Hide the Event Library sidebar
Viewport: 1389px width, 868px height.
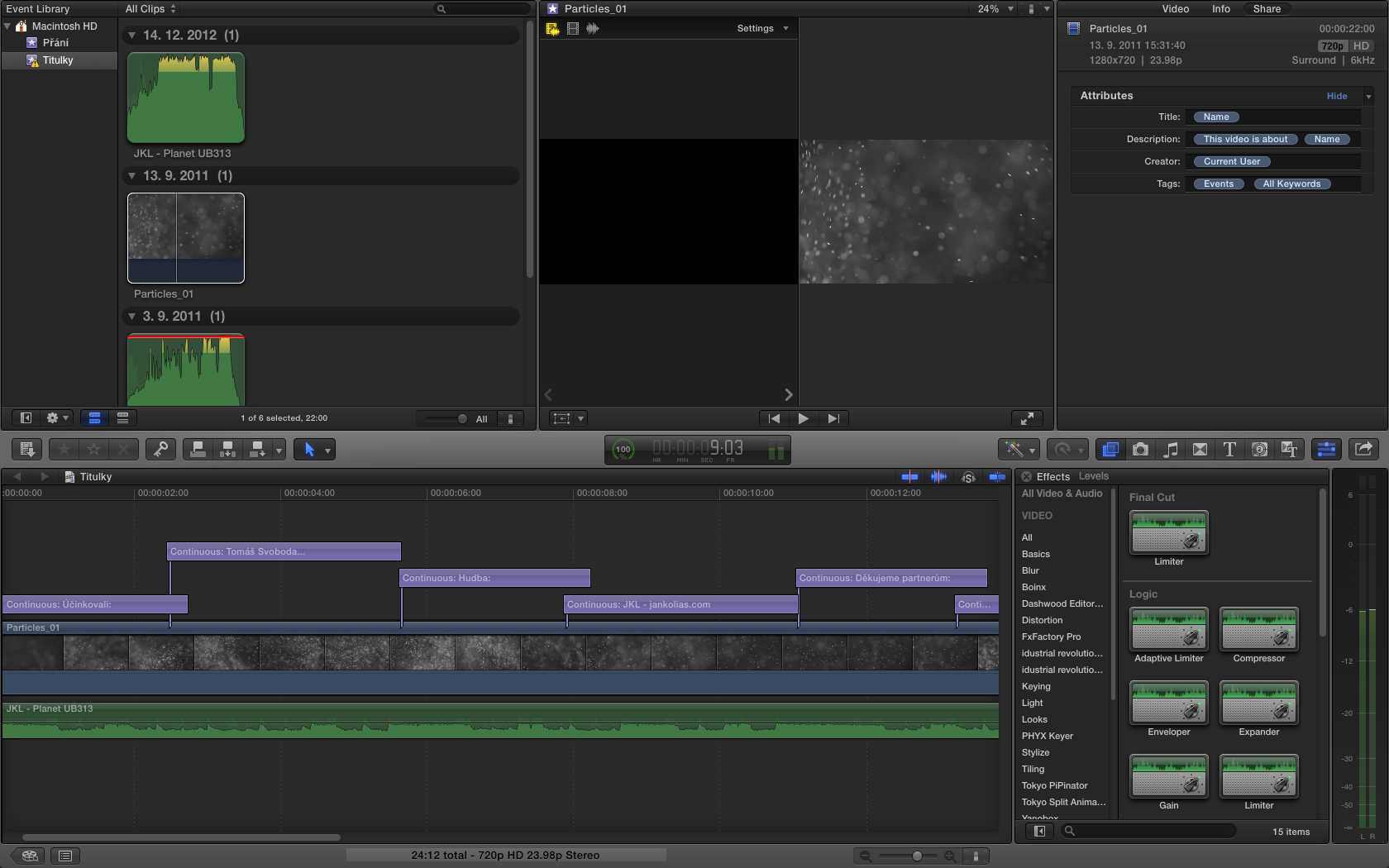point(26,418)
